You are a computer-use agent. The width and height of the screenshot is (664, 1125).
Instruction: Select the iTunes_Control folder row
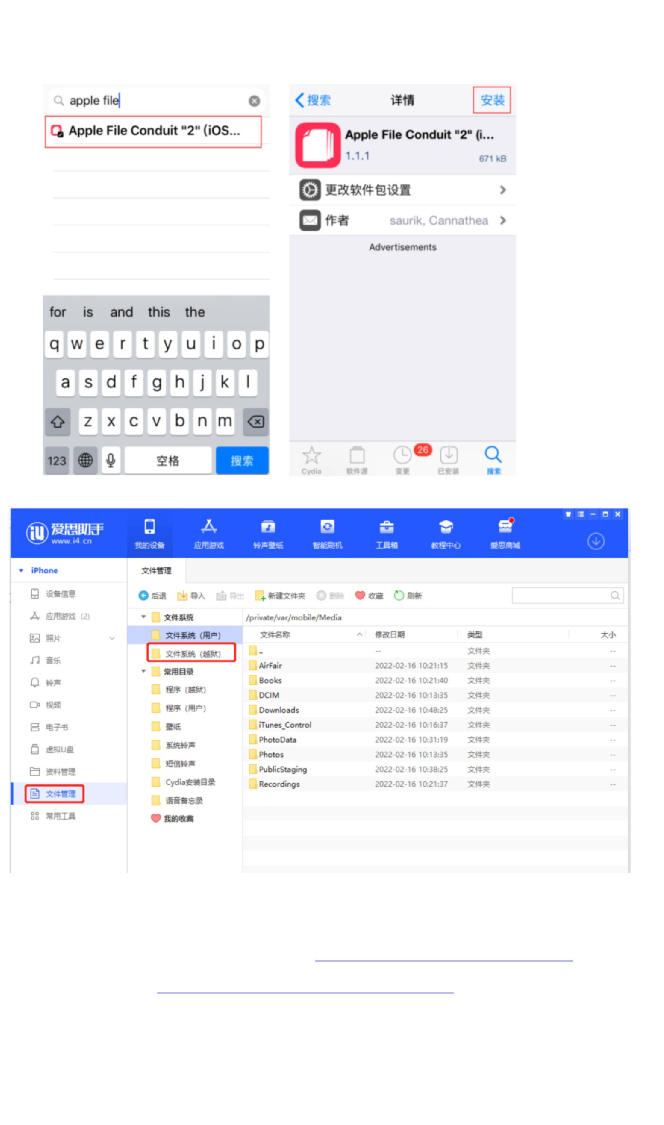[x=434, y=725]
